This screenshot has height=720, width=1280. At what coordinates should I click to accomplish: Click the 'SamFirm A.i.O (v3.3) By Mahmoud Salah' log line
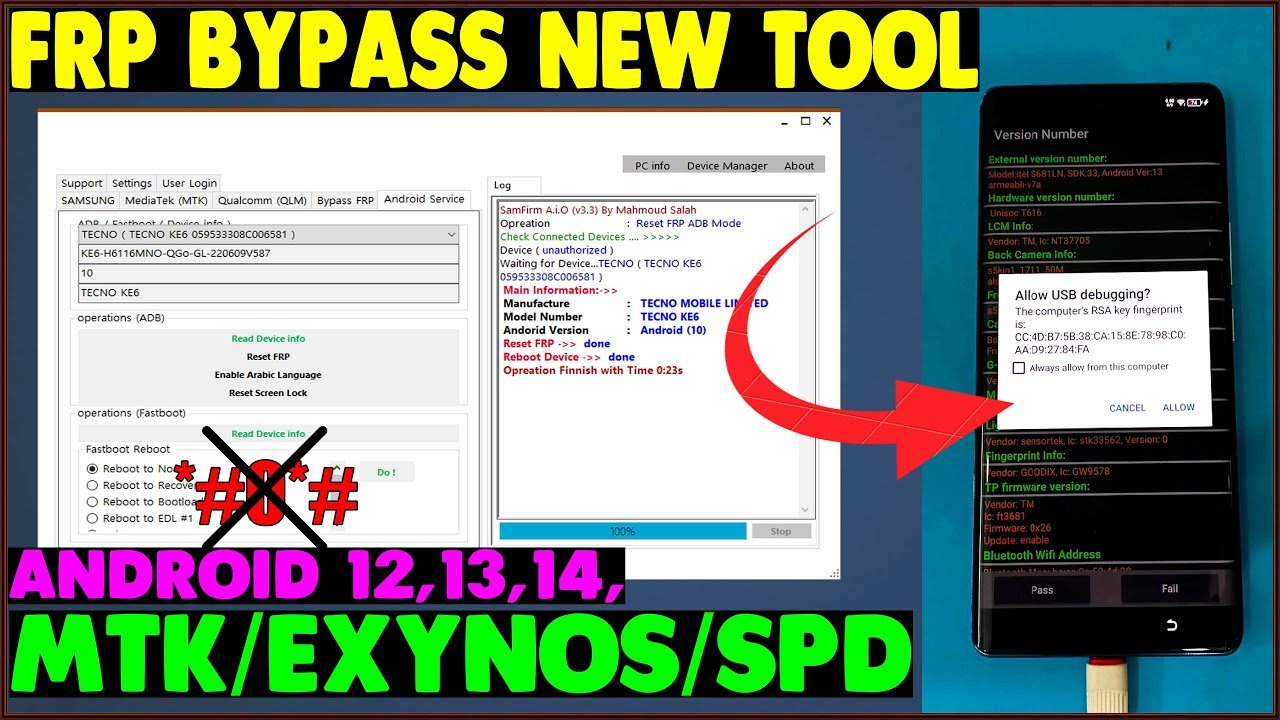tap(598, 210)
